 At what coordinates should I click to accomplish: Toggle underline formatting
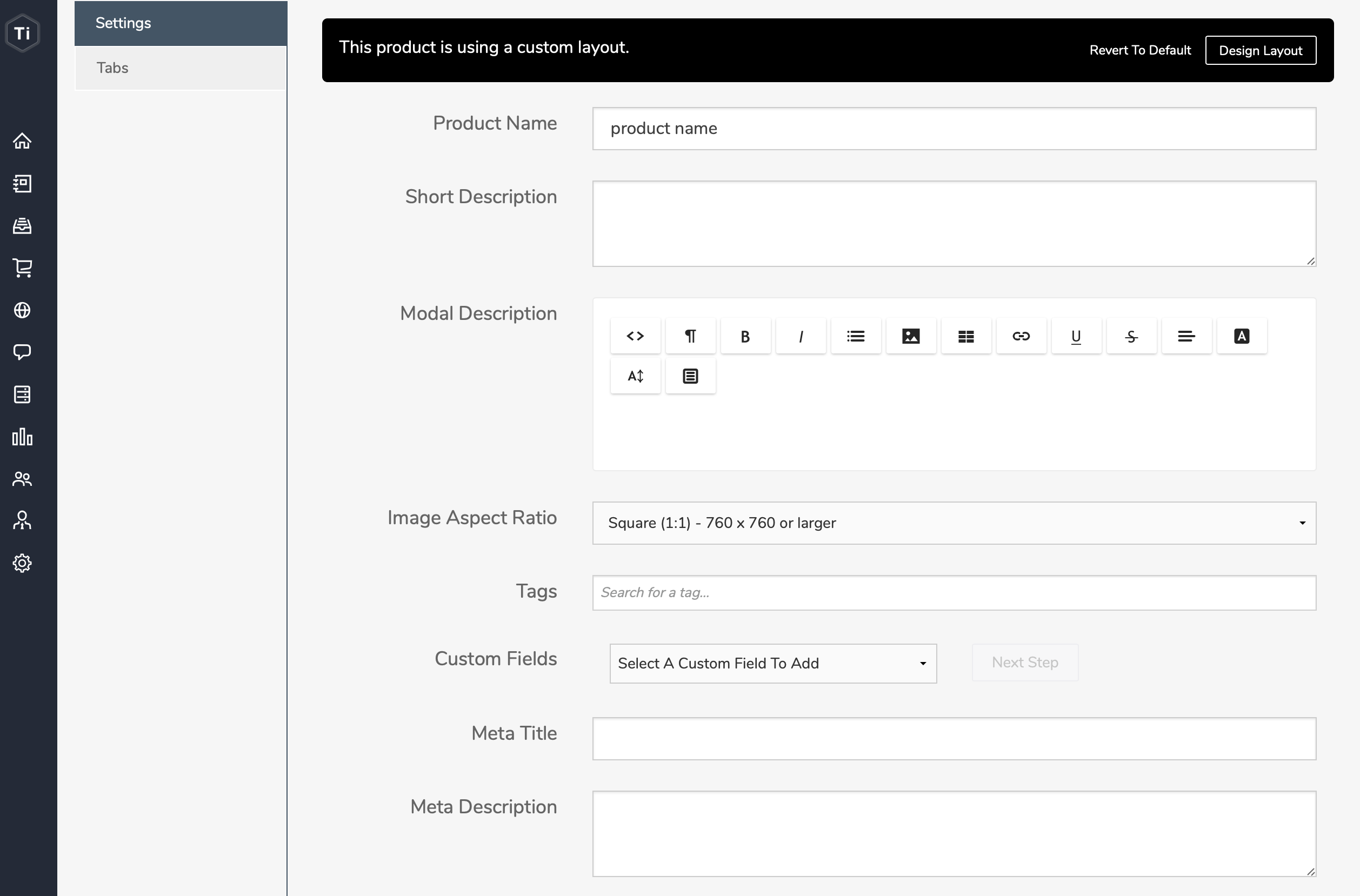[x=1077, y=336]
